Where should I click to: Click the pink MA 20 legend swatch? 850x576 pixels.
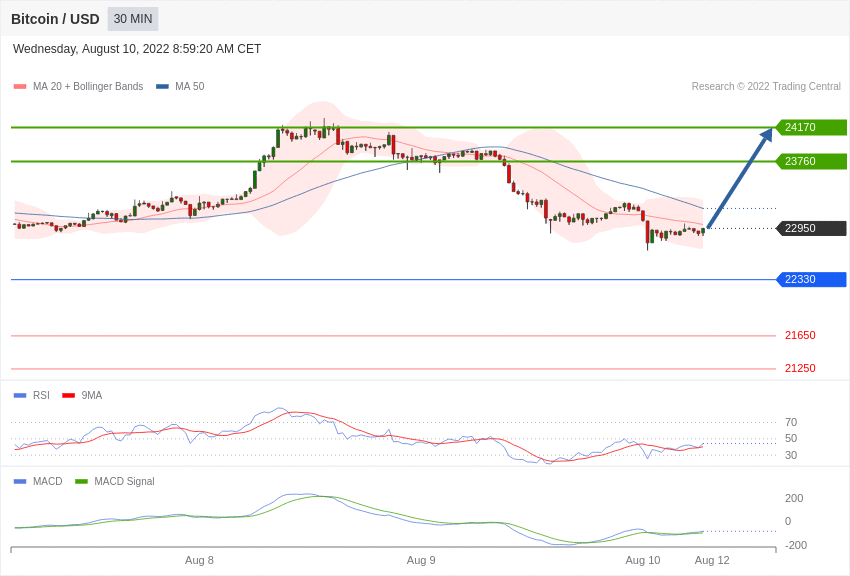click(x=20, y=87)
